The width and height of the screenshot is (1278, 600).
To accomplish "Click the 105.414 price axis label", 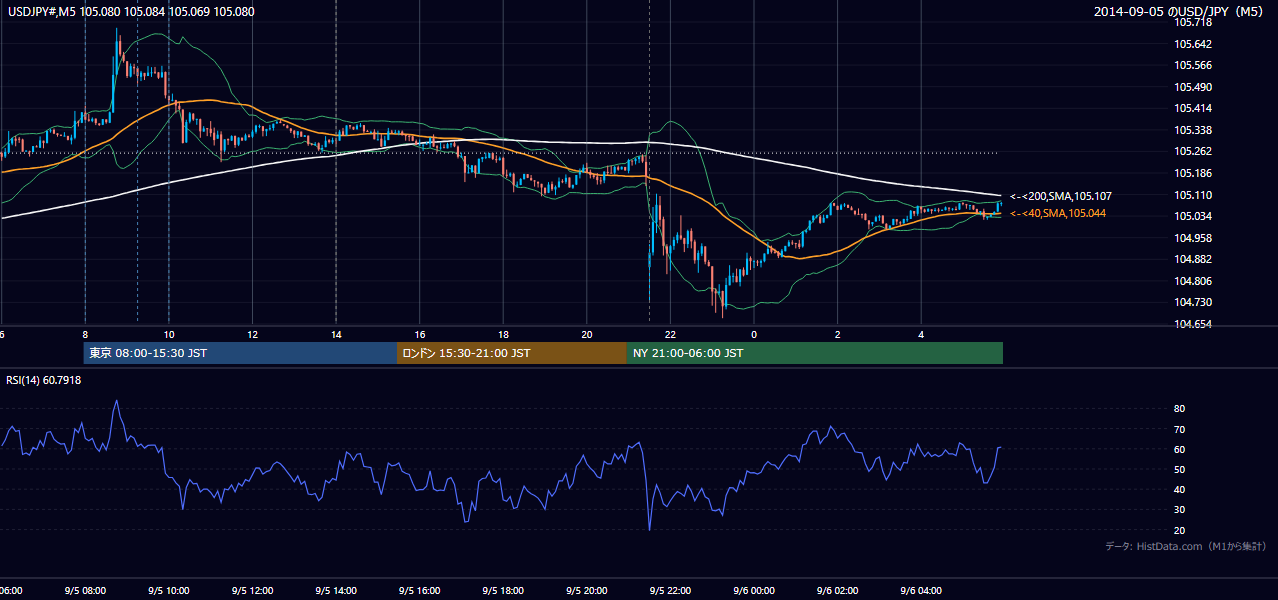I will click(x=1193, y=108).
